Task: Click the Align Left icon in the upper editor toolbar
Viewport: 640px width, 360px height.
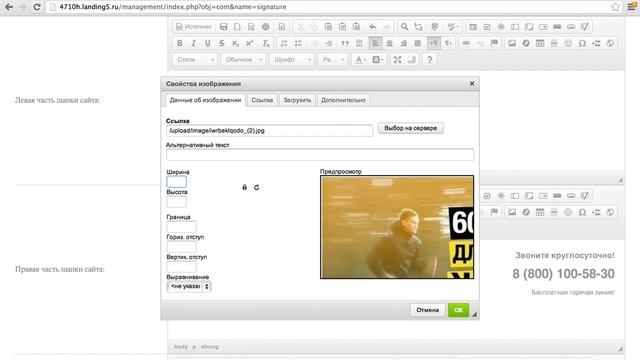Action: tap(375, 43)
